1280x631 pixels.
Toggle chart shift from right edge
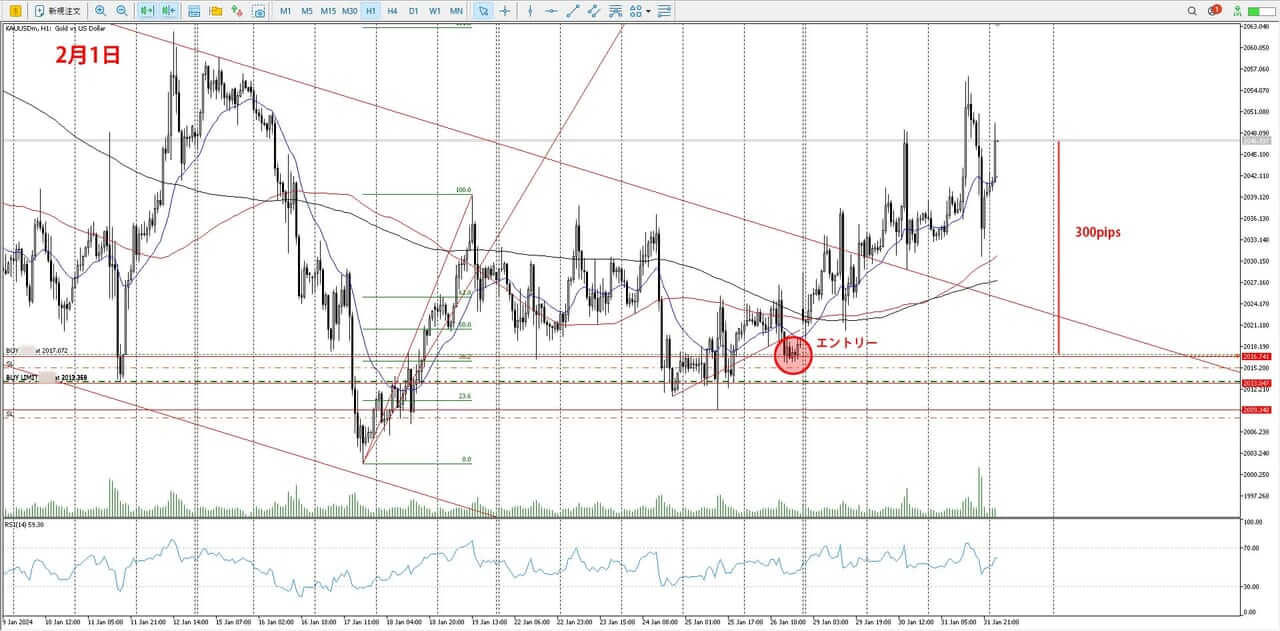(168, 11)
